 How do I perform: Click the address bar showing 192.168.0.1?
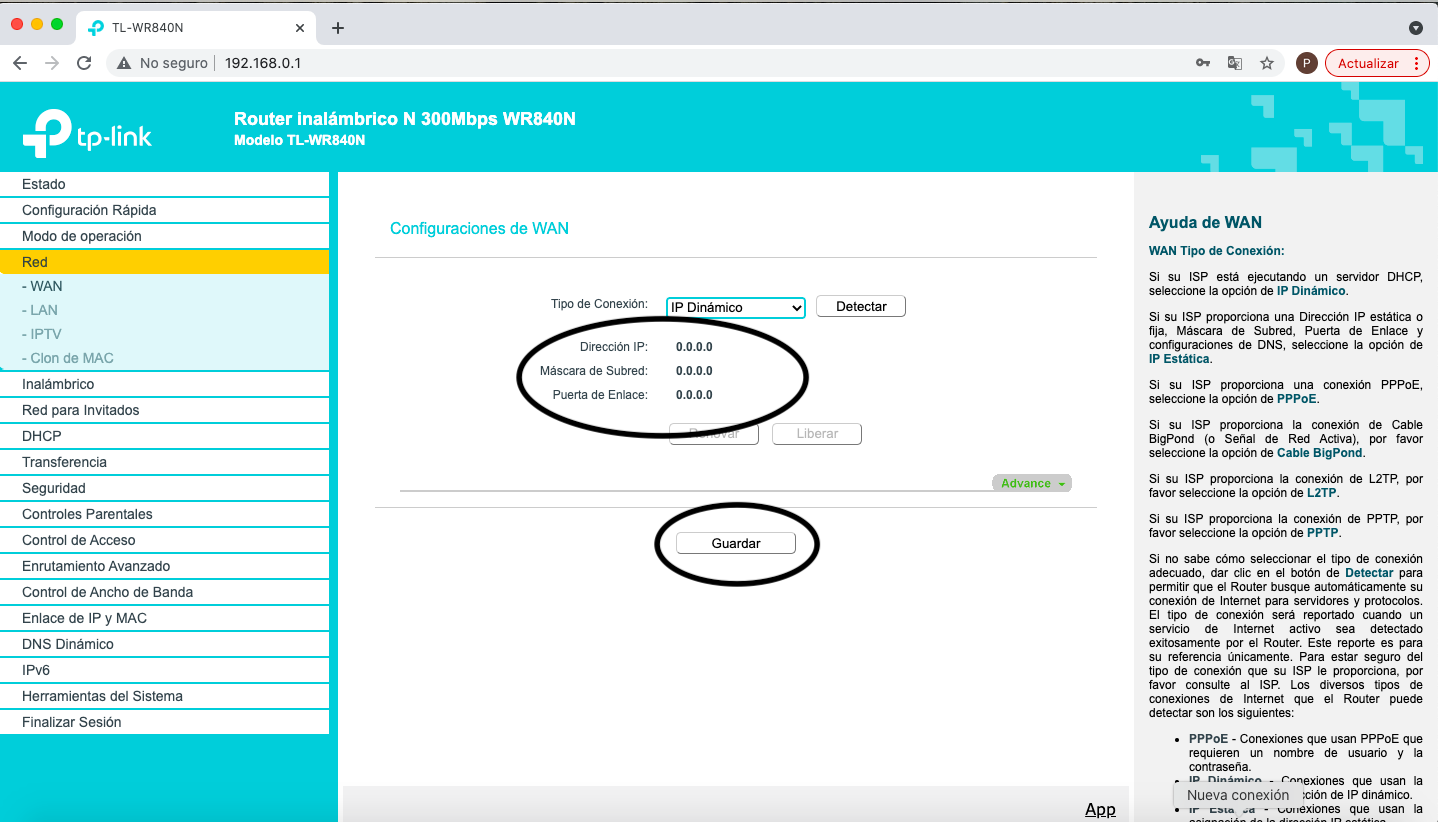pyautogui.click(x=600, y=63)
